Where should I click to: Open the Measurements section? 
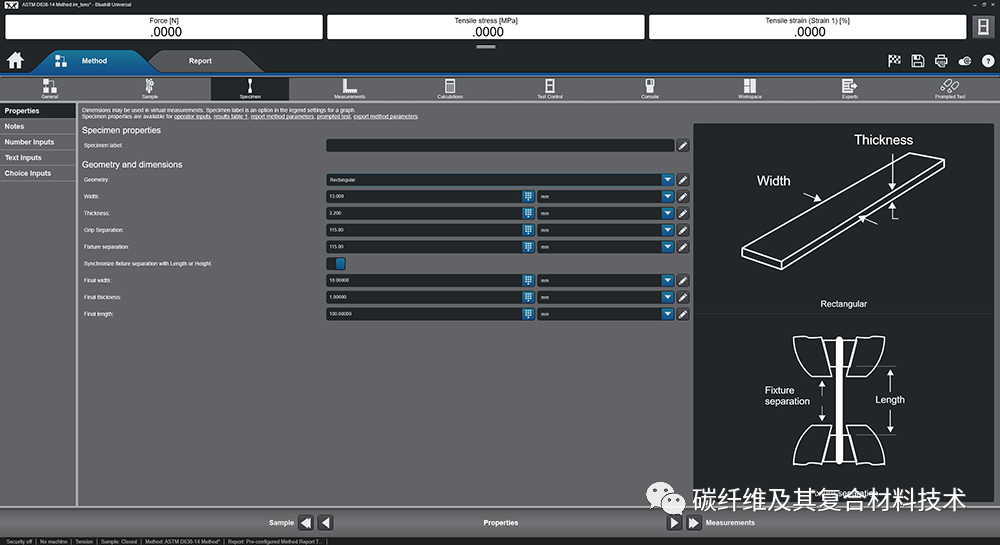click(349, 88)
